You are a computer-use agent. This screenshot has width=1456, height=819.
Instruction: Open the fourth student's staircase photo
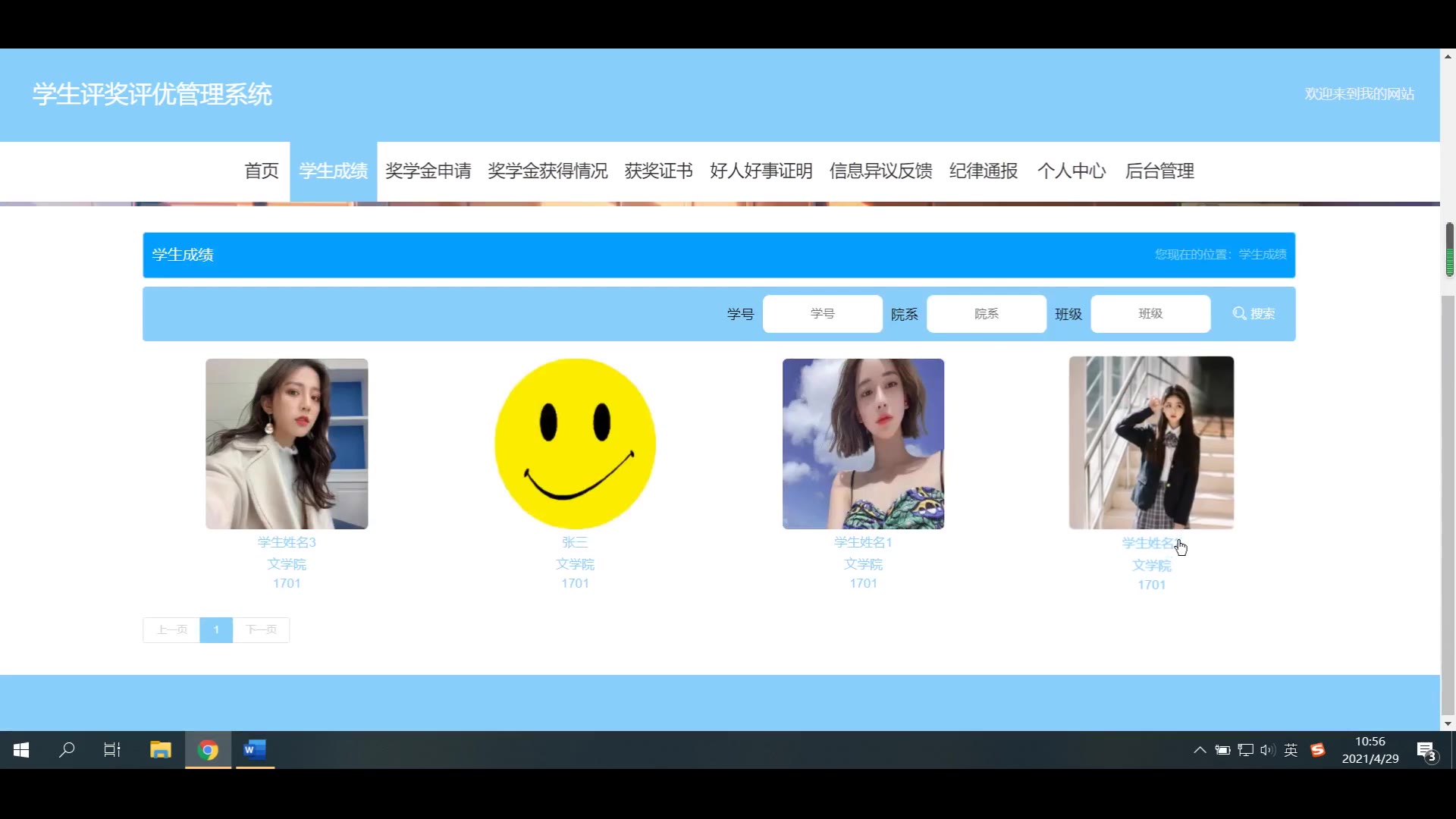1151,443
